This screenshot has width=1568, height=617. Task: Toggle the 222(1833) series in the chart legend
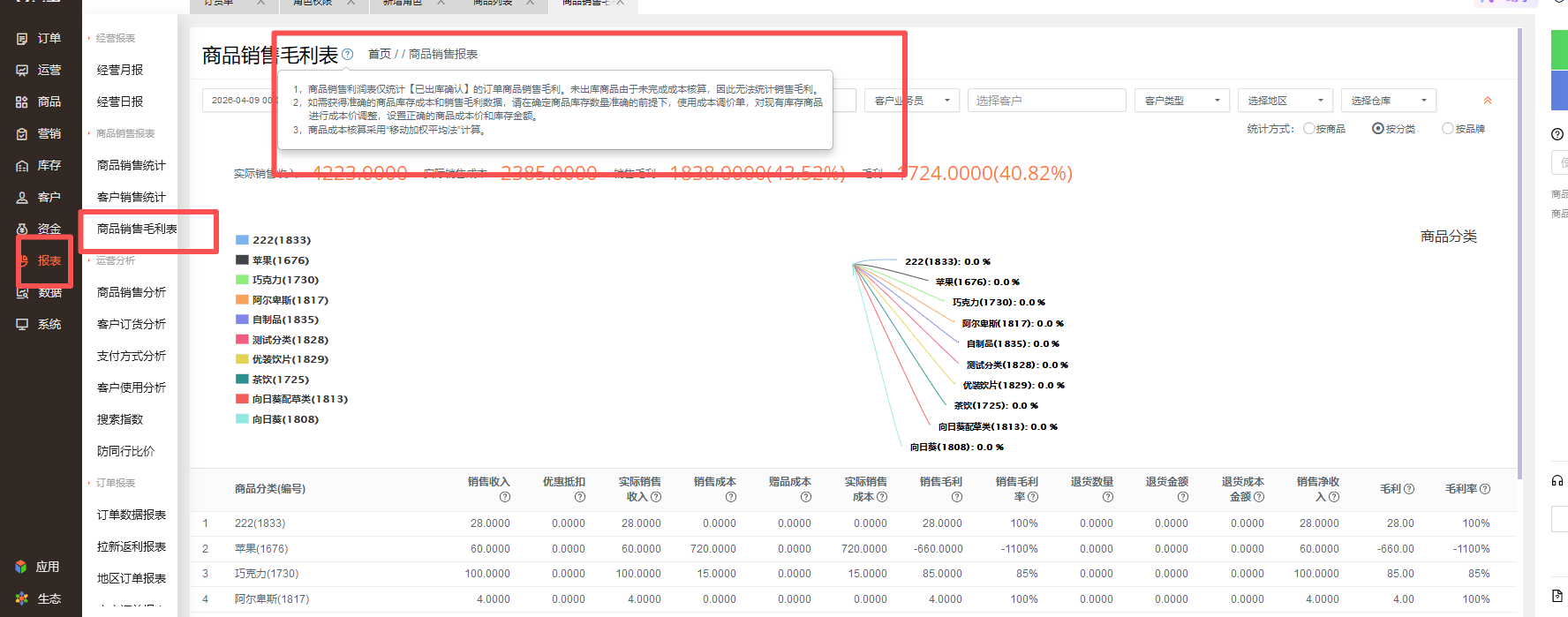(273, 240)
